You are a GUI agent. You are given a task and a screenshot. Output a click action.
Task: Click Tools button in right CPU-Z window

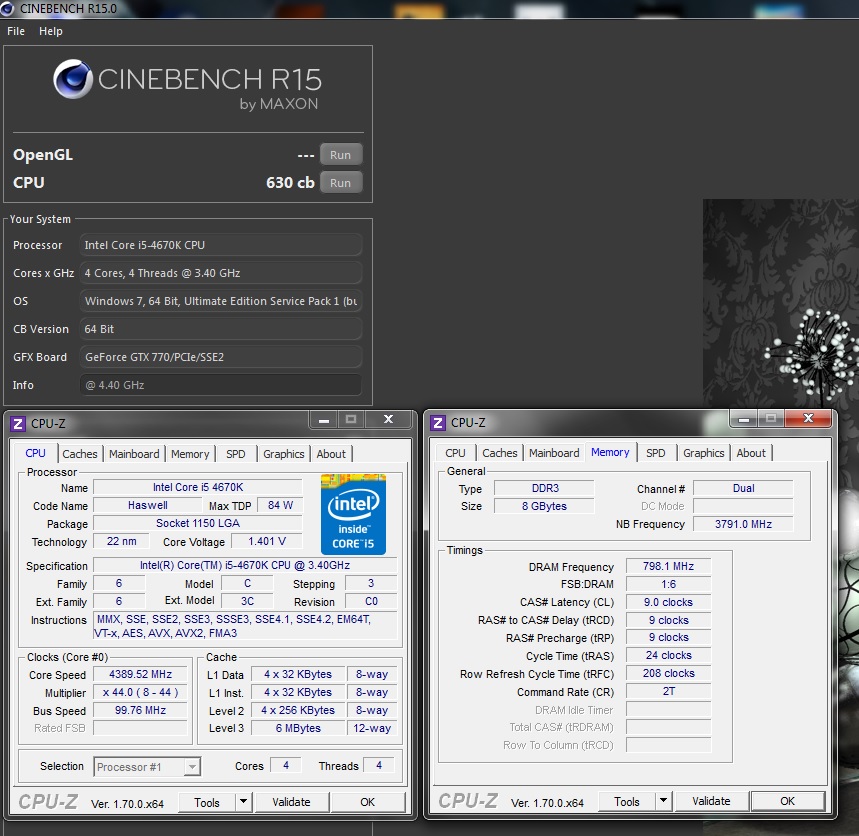(x=627, y=801)
